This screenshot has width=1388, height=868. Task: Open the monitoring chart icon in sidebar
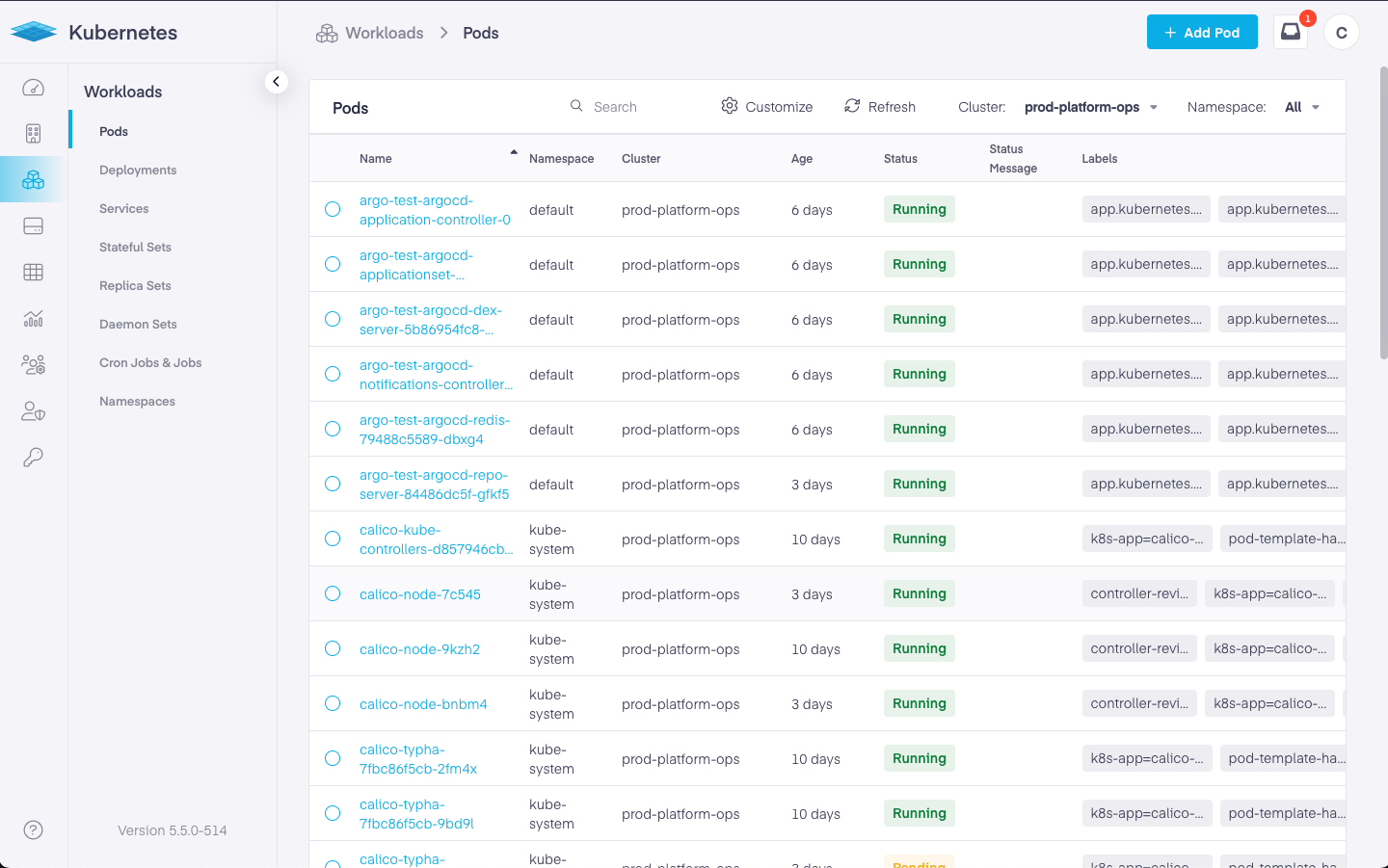pos(33,319)
